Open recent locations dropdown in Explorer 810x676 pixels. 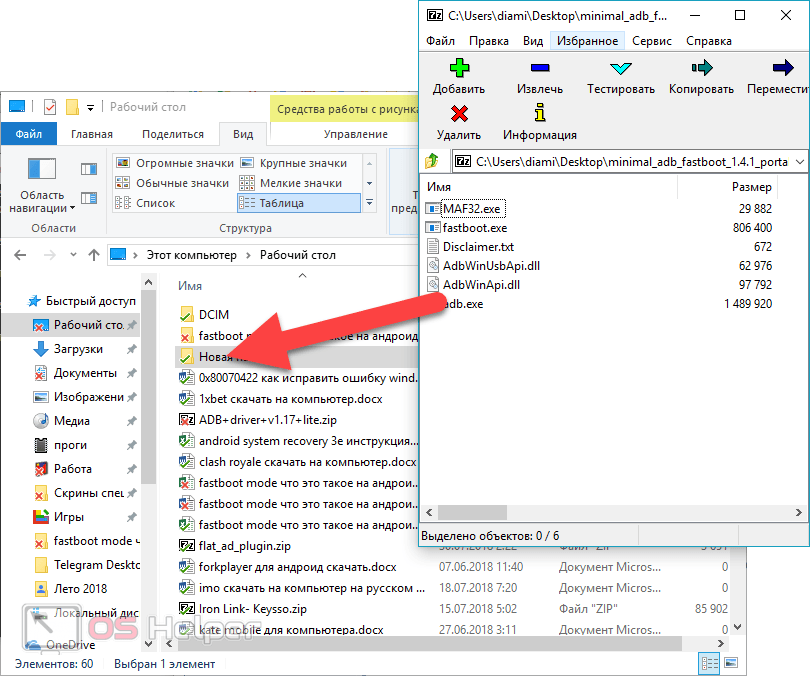tap(73, 255)
